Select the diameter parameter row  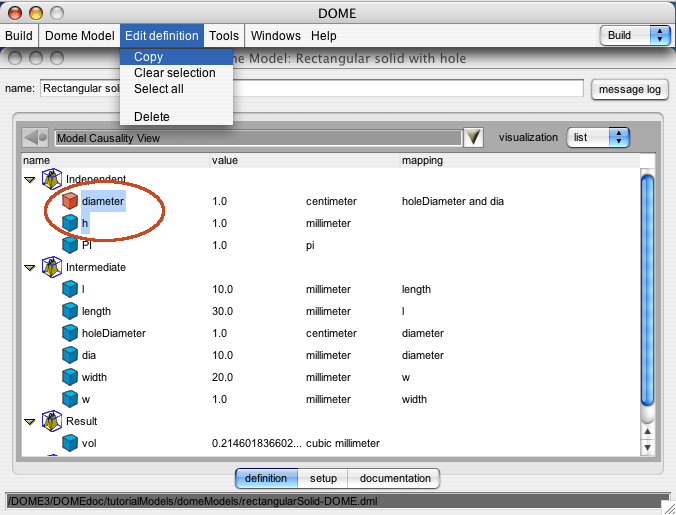330,201
